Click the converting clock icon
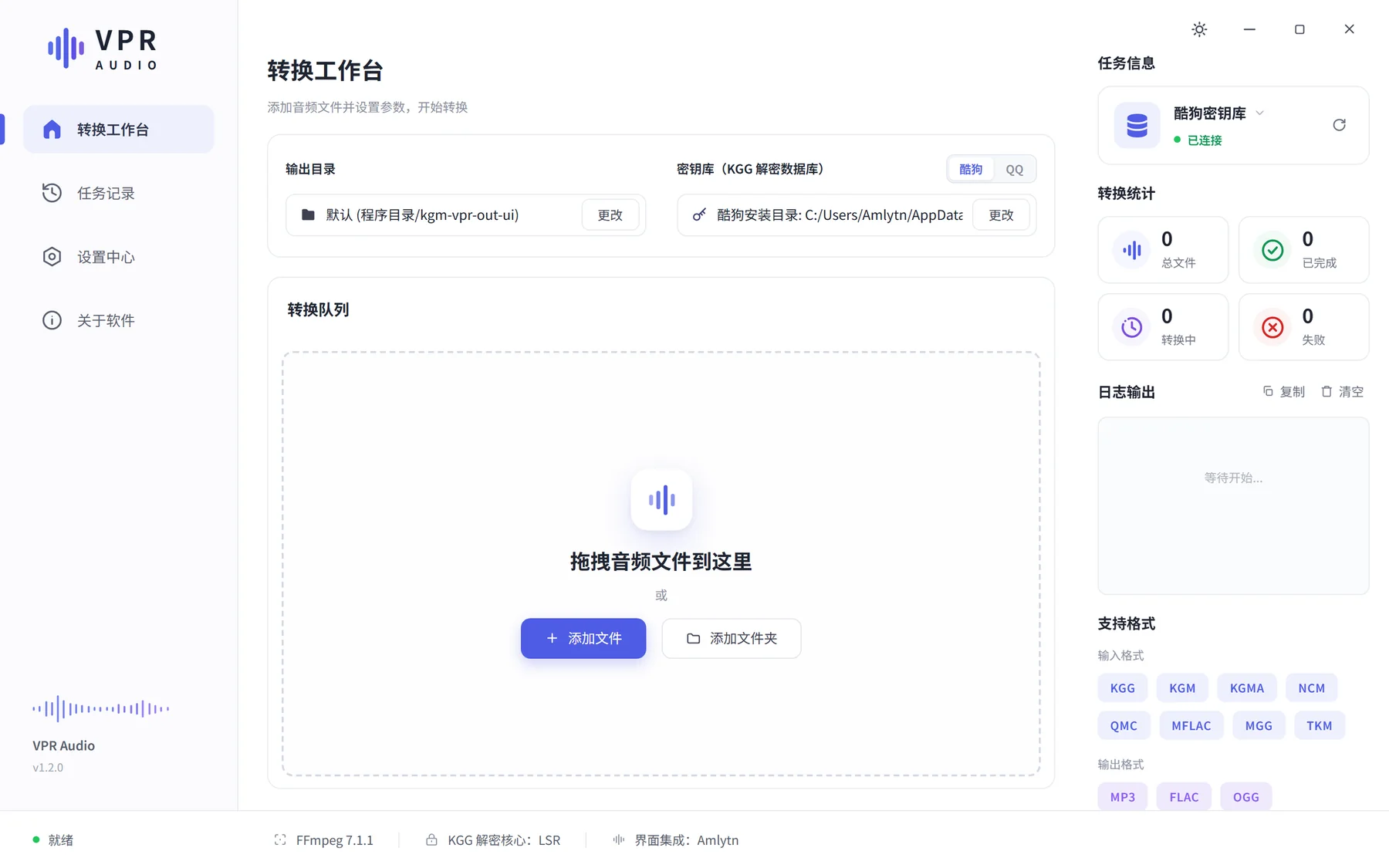 [1132, 327]
